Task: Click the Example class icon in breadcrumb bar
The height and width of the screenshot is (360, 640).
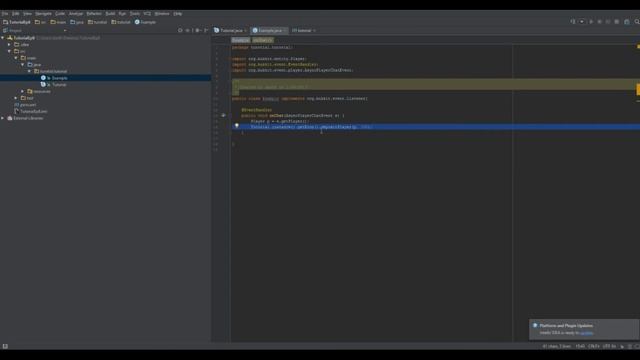Action: pos(137,22)
